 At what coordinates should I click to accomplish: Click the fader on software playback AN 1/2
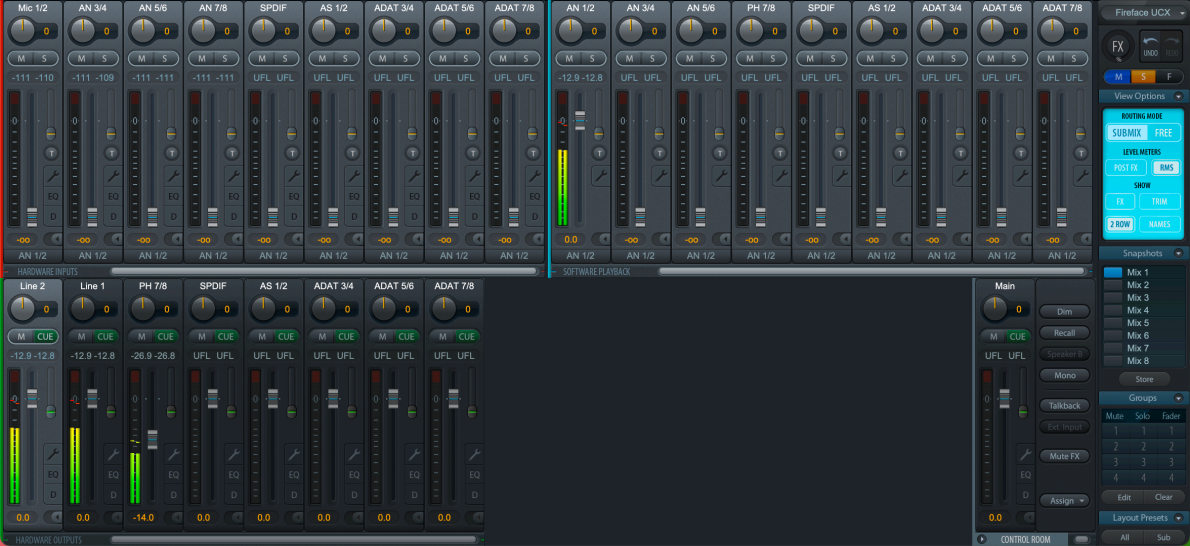581,120
